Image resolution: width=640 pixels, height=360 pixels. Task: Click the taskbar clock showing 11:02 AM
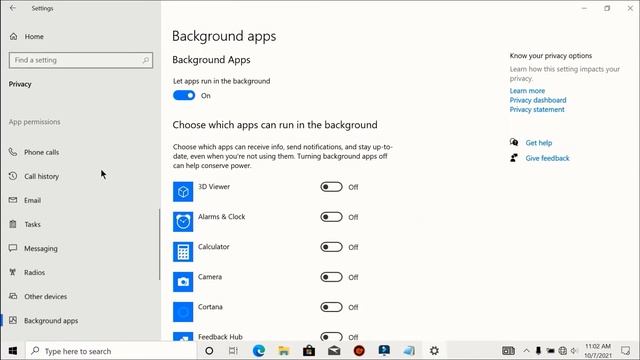[x=598, y=351]
